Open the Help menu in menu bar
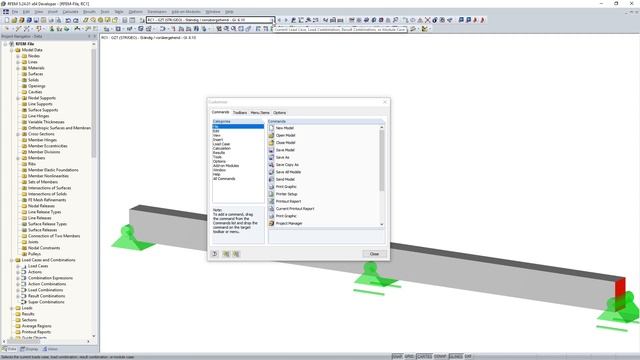 229,12
